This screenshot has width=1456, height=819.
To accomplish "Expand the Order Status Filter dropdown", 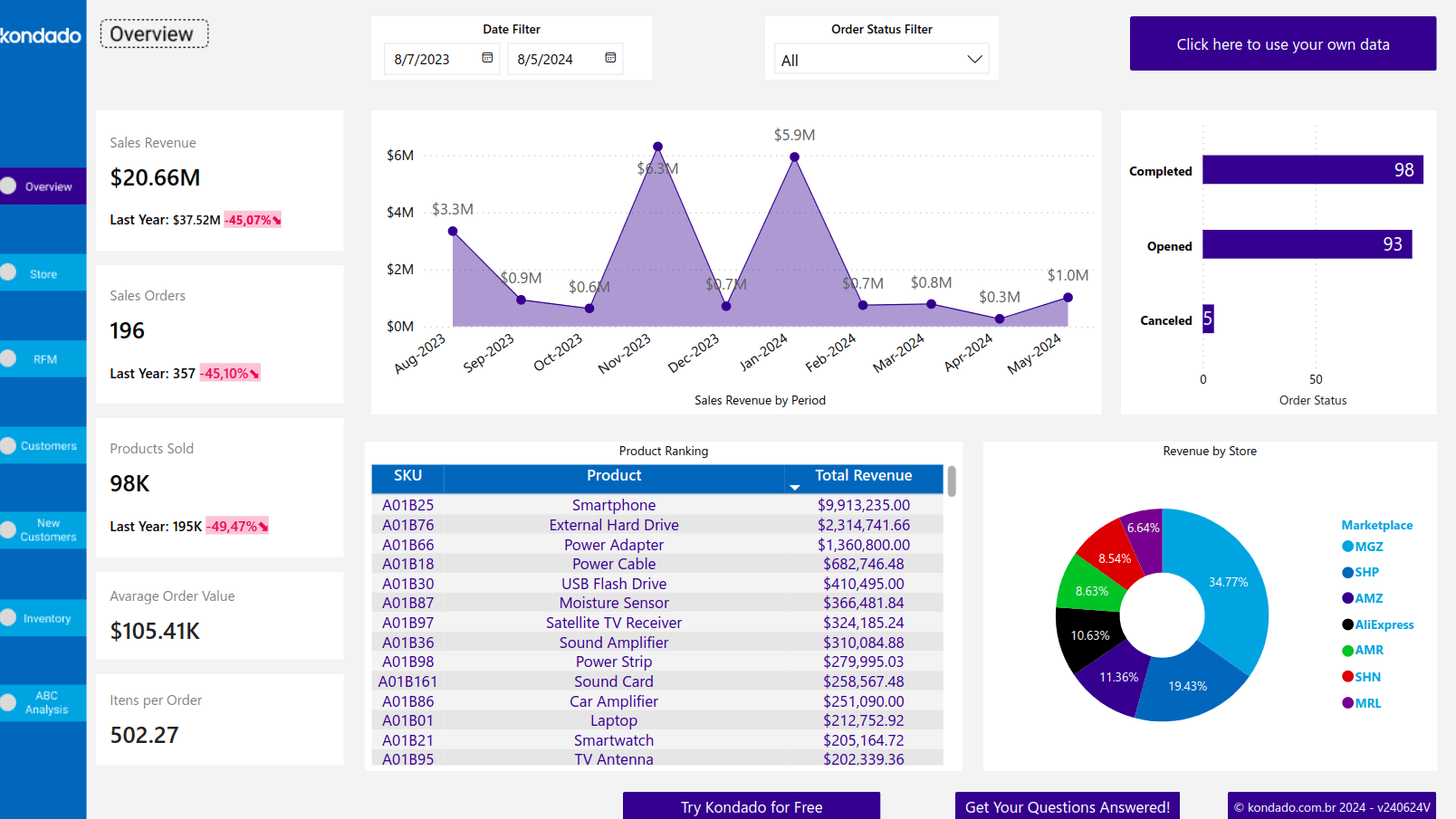I will [x=974, y=60].
